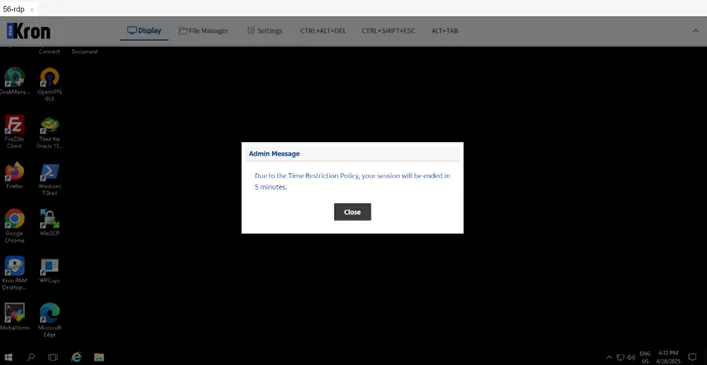This screenshot has height=365, width=707.
Task: Click the Admin Message dialog title
Action: click(274, 154)
